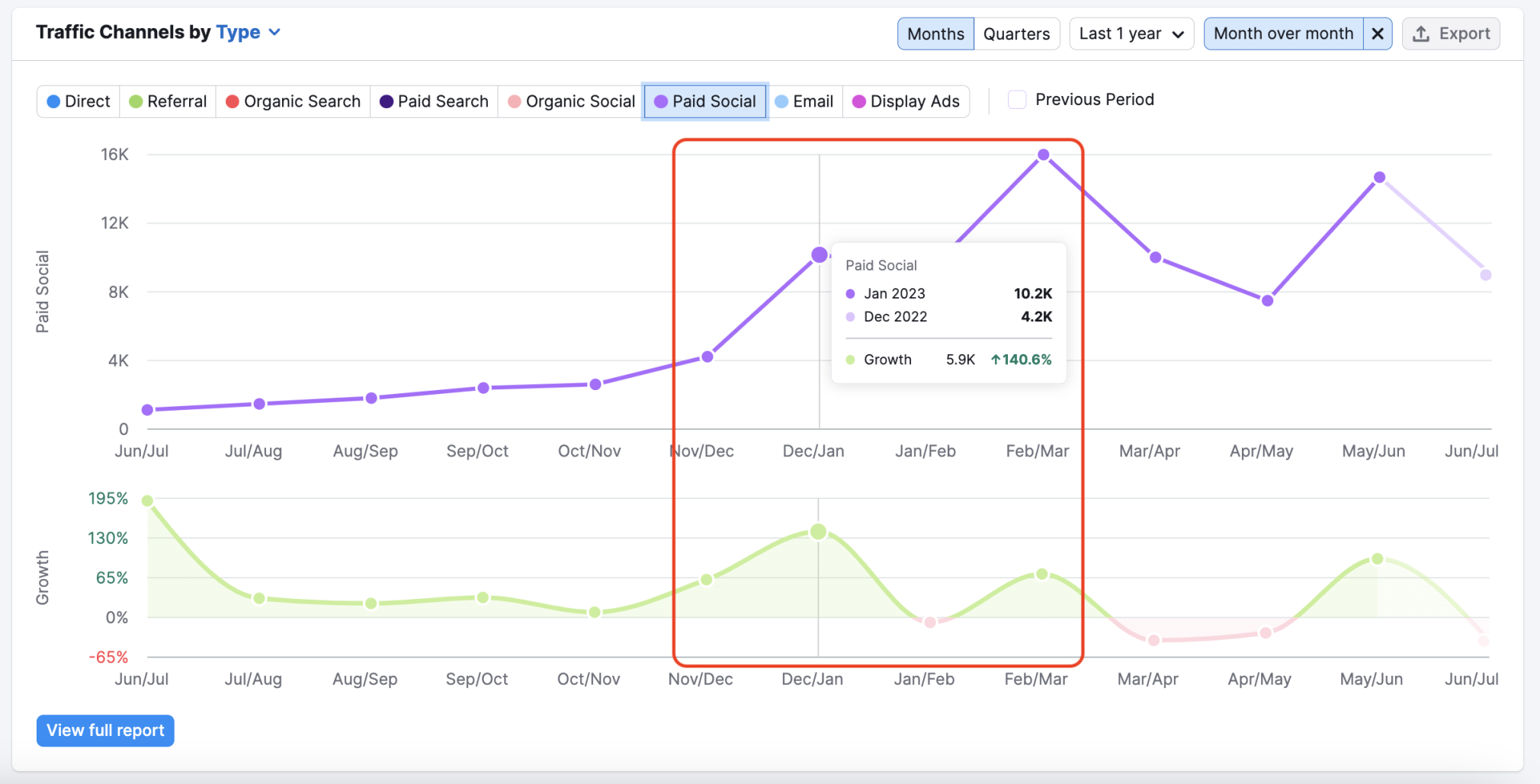Select the Email legend item
The height and width of the screenshot is (784, 1540).
coord(804,101)
